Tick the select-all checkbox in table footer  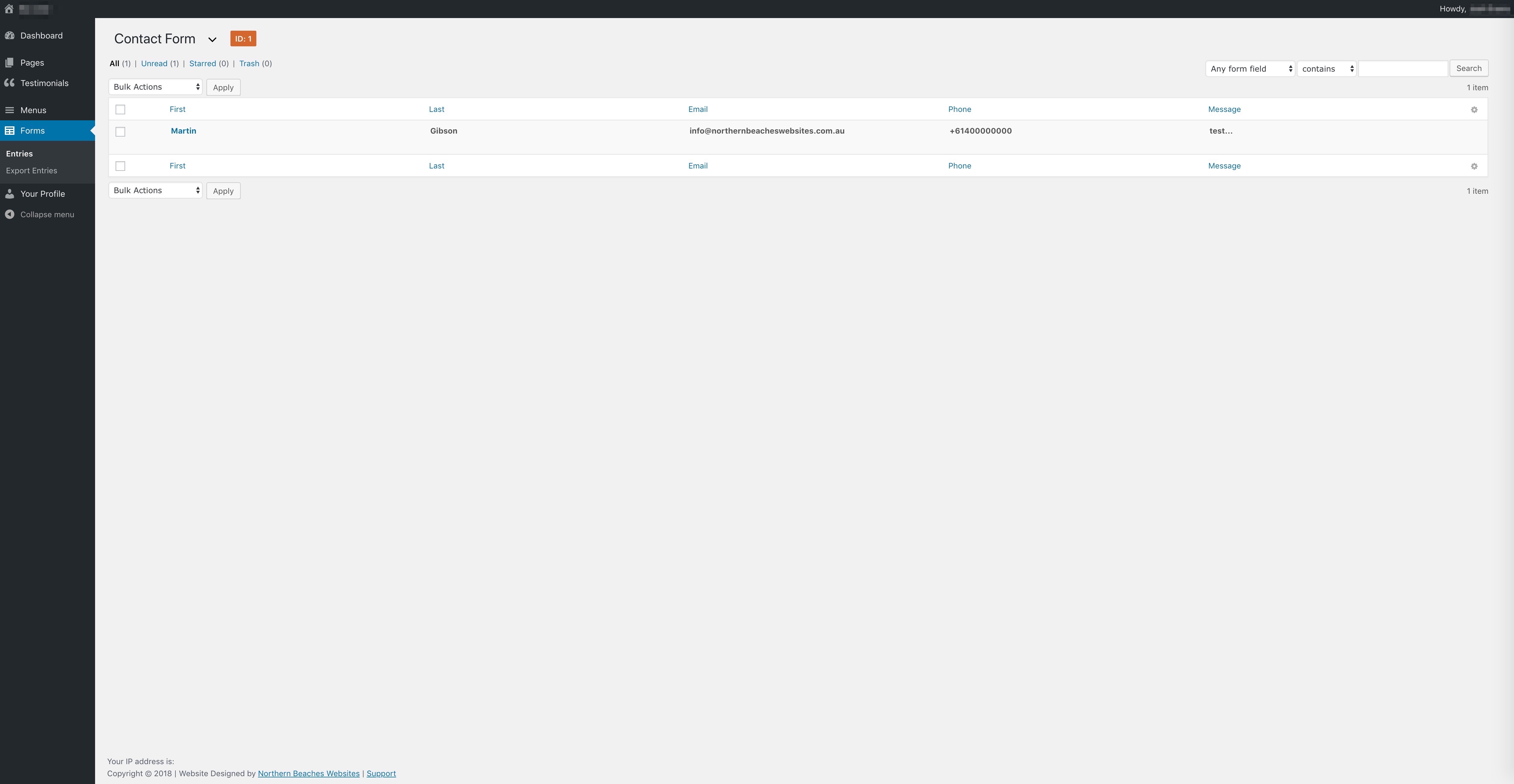click(x=120, y=166)
